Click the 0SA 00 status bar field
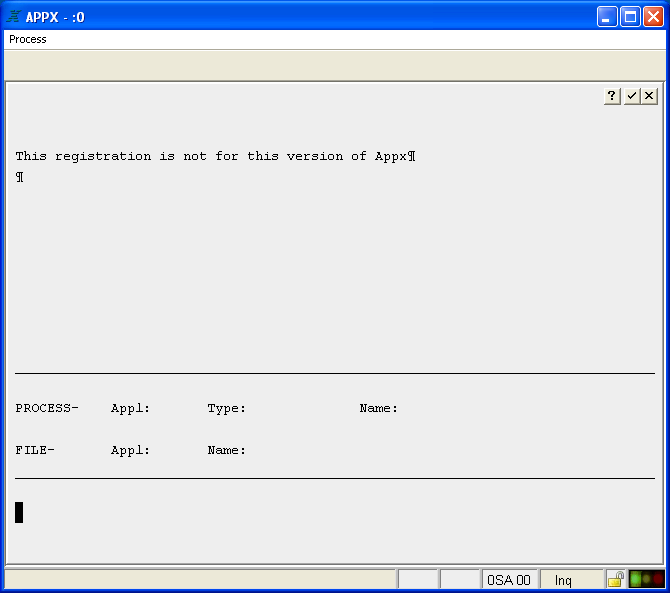This screenshot has height=593, width=670. pos(509,580)
